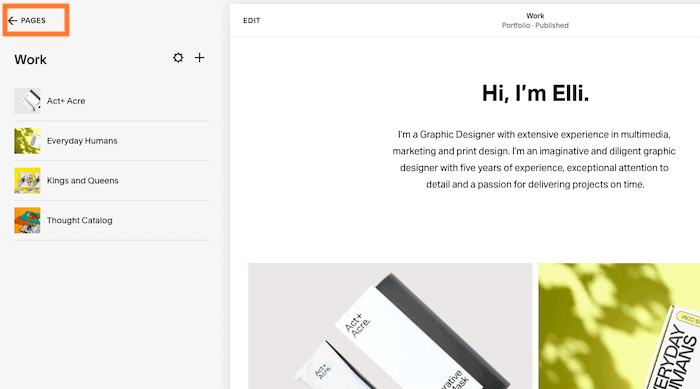Click the Act+ Acre thumbnail image
This screenshot has width=700, height=389.
click(27, 101)
